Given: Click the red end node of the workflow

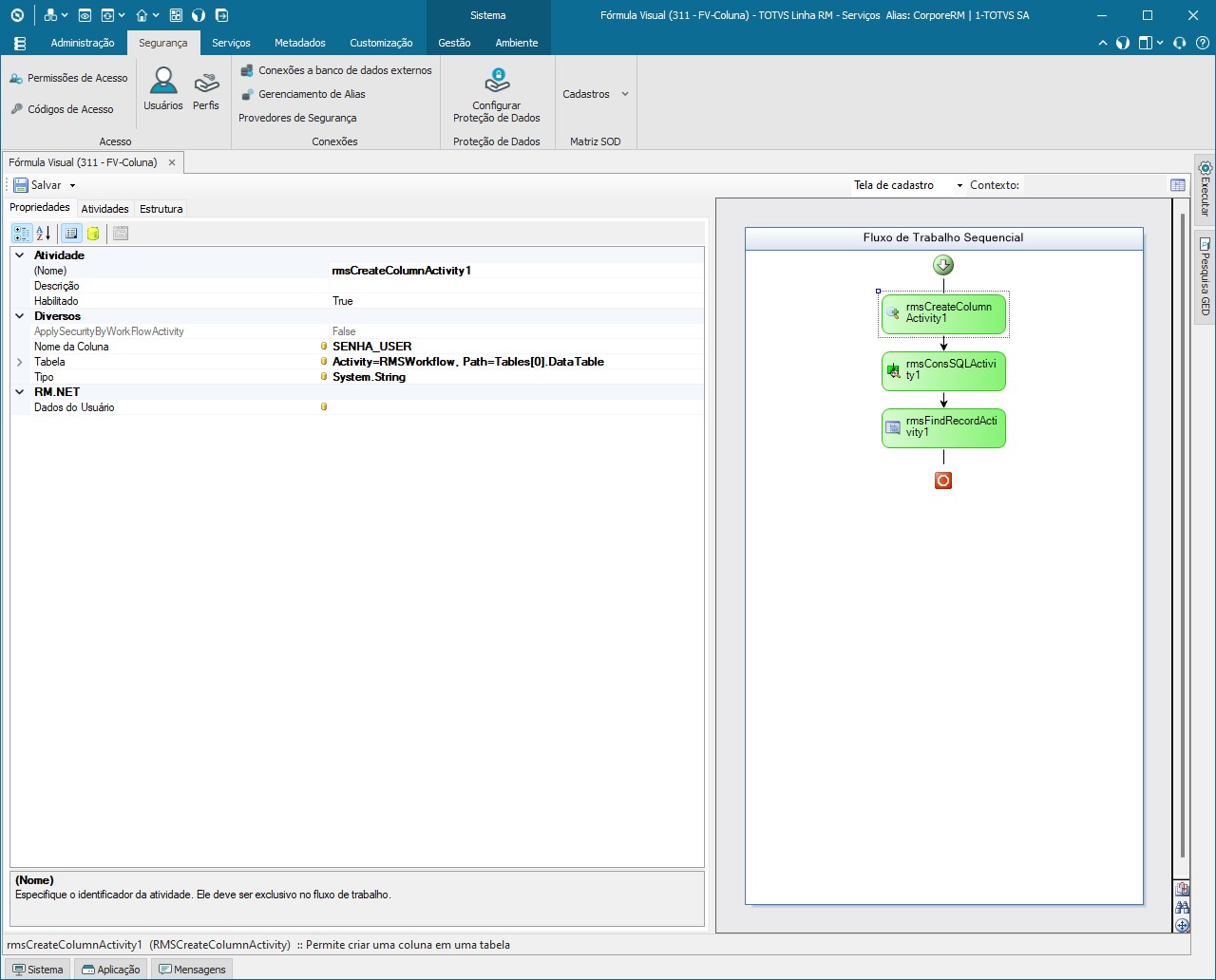Looking at the screenshot, I should (943, 481).
